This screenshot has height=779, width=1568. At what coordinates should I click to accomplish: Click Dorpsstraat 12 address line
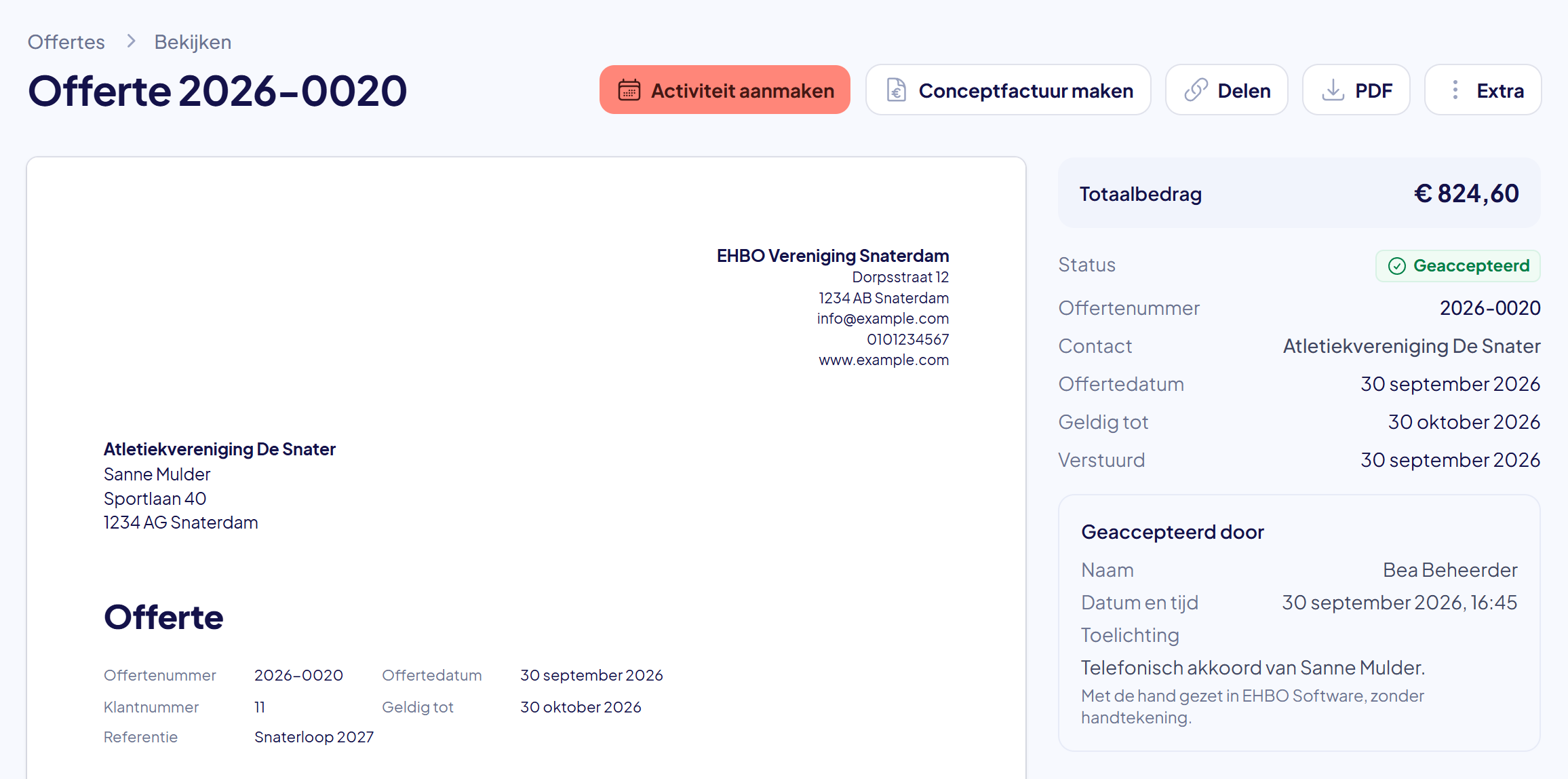coord(900,277)
